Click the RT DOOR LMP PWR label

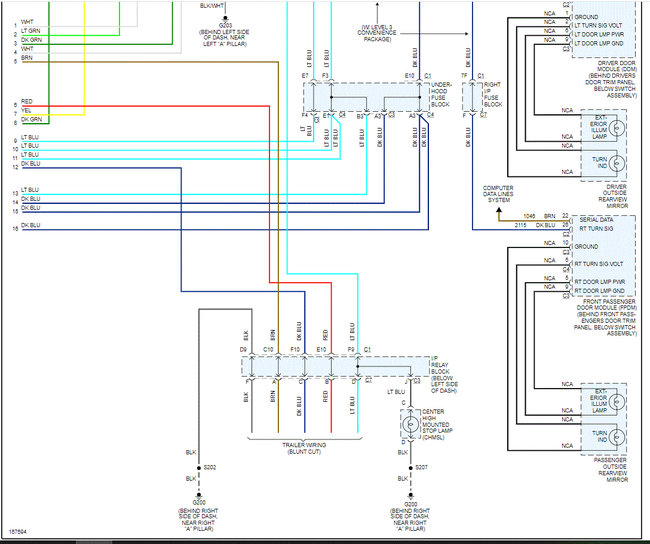[x=600, y=282]
